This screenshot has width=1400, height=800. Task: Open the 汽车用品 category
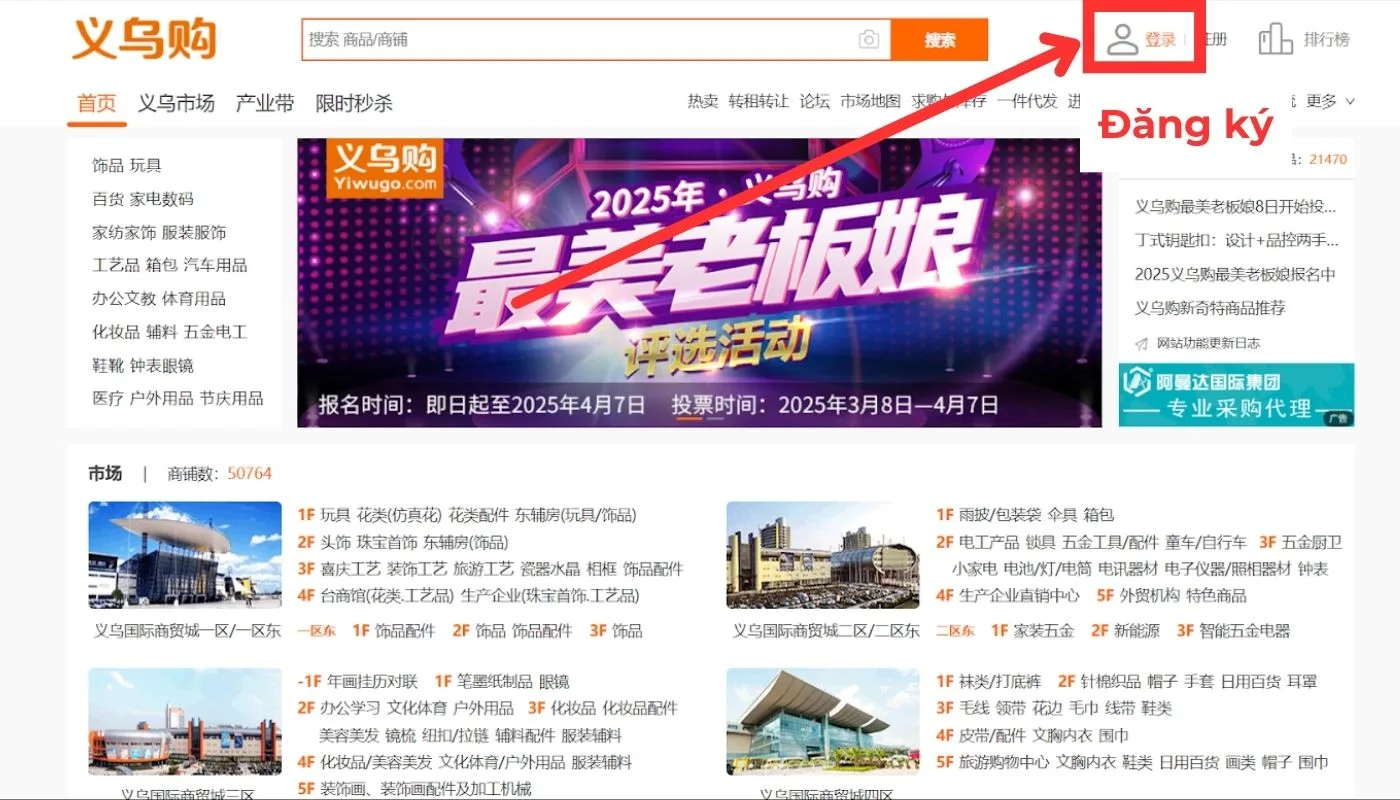[x=215, y=265]
